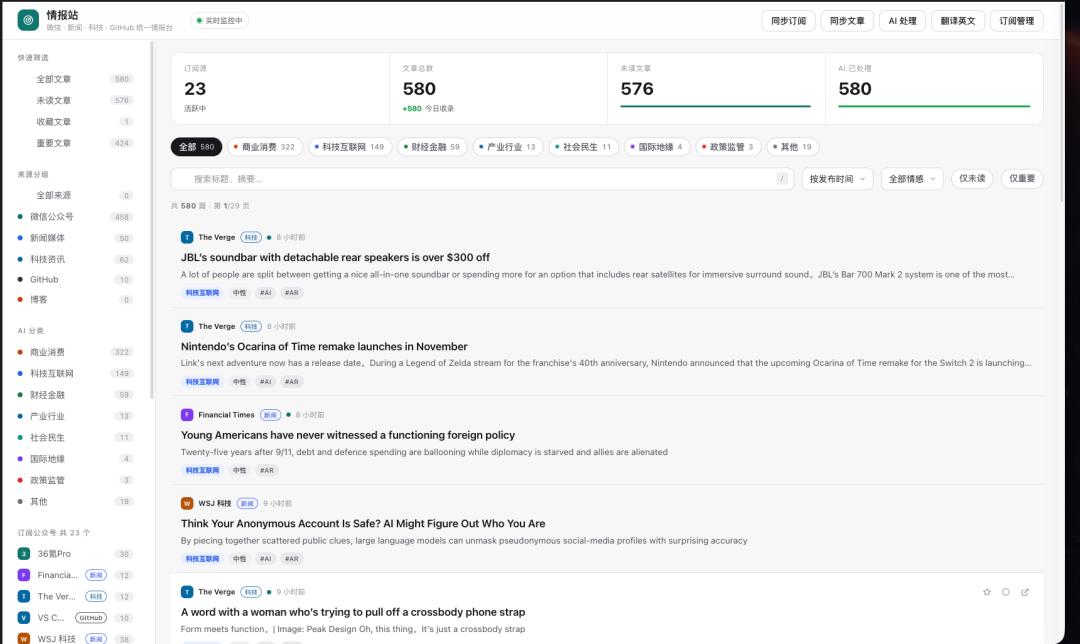This screenshot has height=644, width=1080.
Task: Click WSJ 科技 icon on Anonymous Account article
Action: click(x=187, y=503)
